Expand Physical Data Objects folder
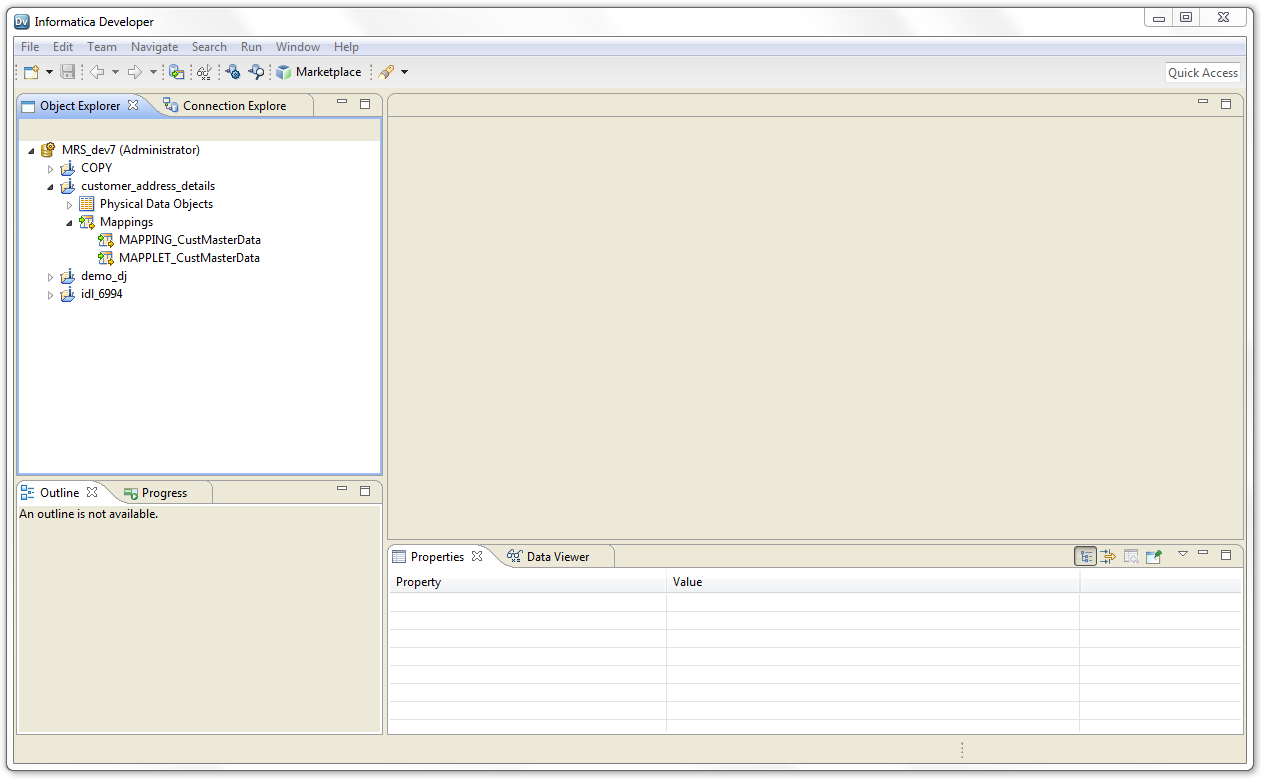Screen dimensions: 1261x779 pos(69,204)
